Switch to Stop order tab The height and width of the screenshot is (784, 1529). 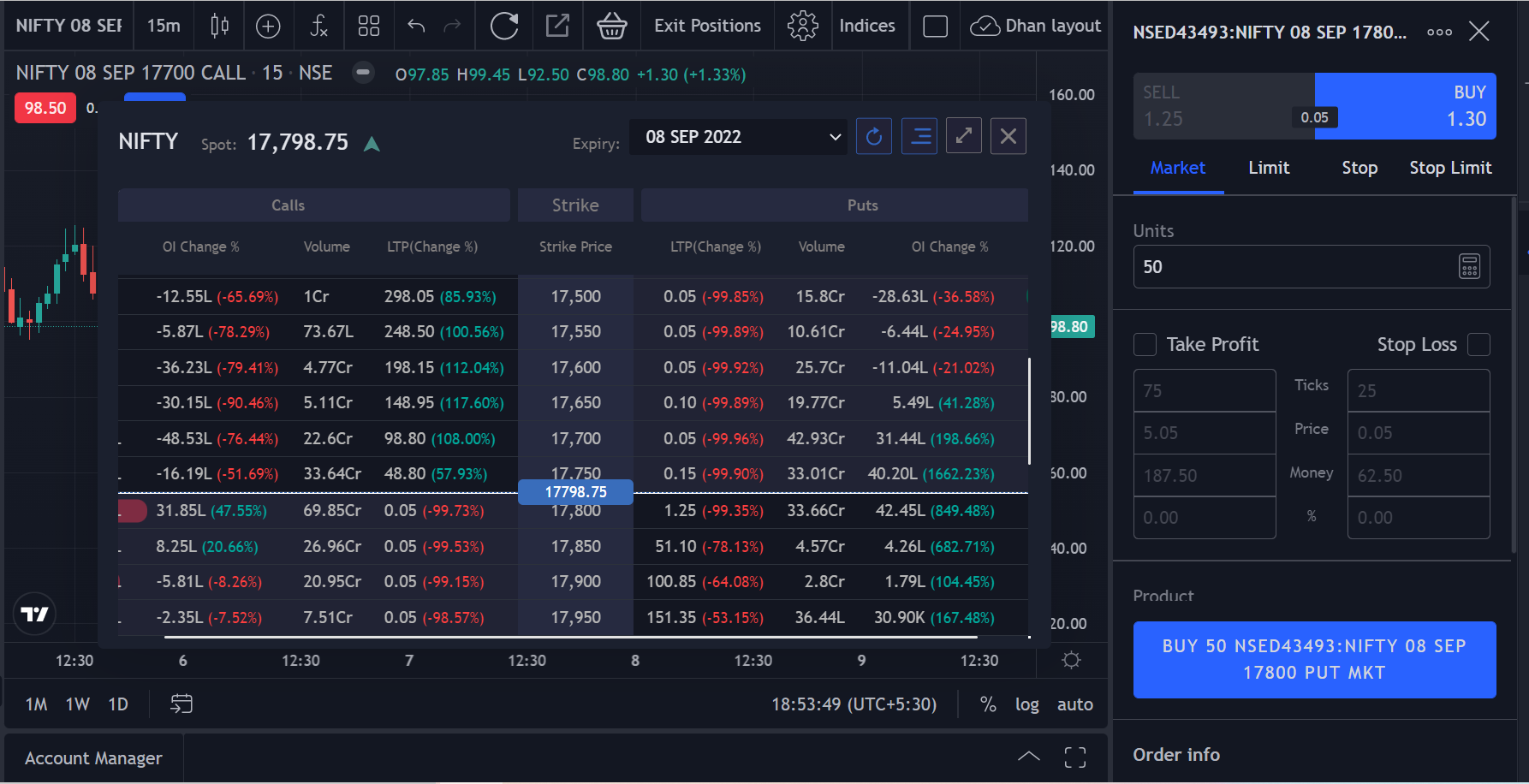[x=1359, y=168]
